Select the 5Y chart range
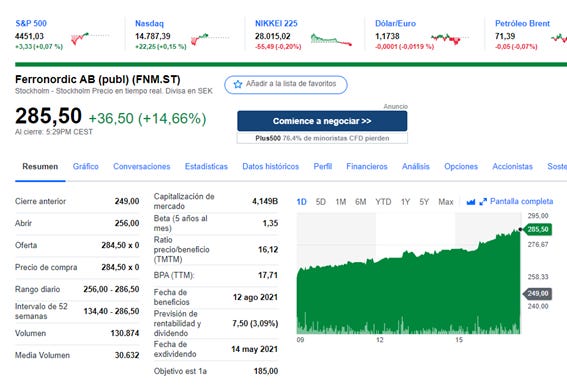This screenshot has height=388, width=567. pos(424,202)
